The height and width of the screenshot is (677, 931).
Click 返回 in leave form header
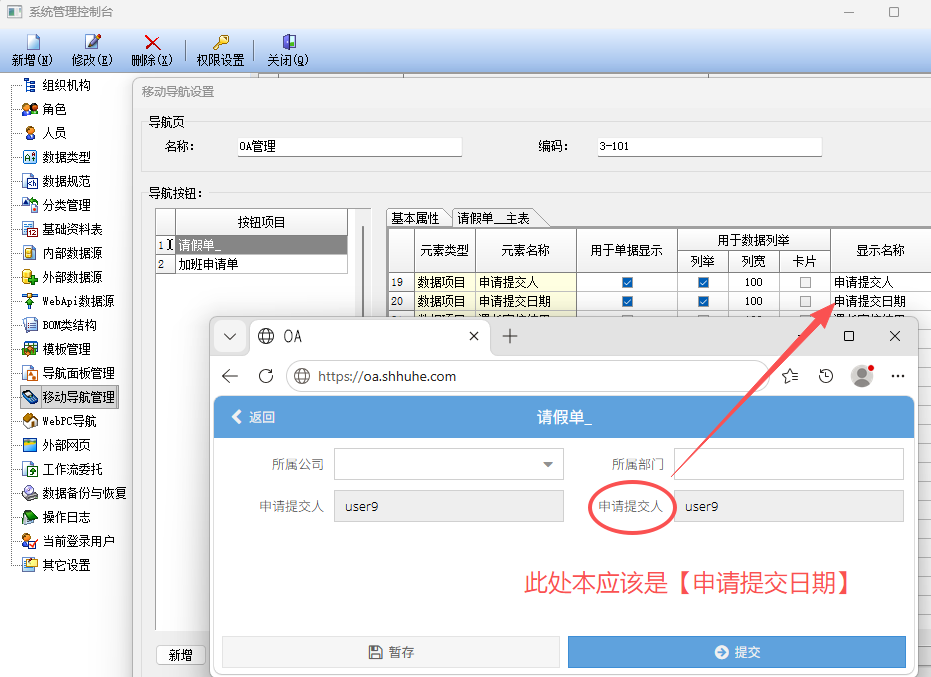coord(254,417)
